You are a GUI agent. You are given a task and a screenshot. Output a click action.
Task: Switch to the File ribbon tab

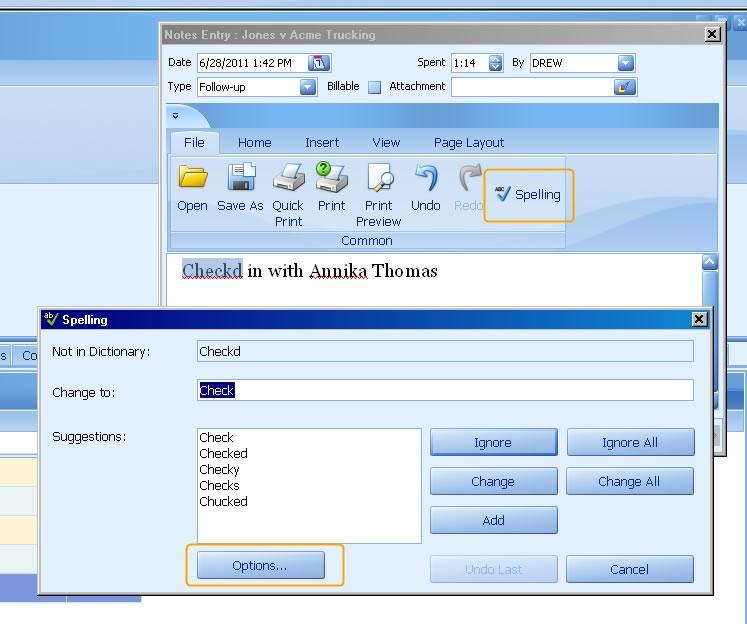pos(194,142)
